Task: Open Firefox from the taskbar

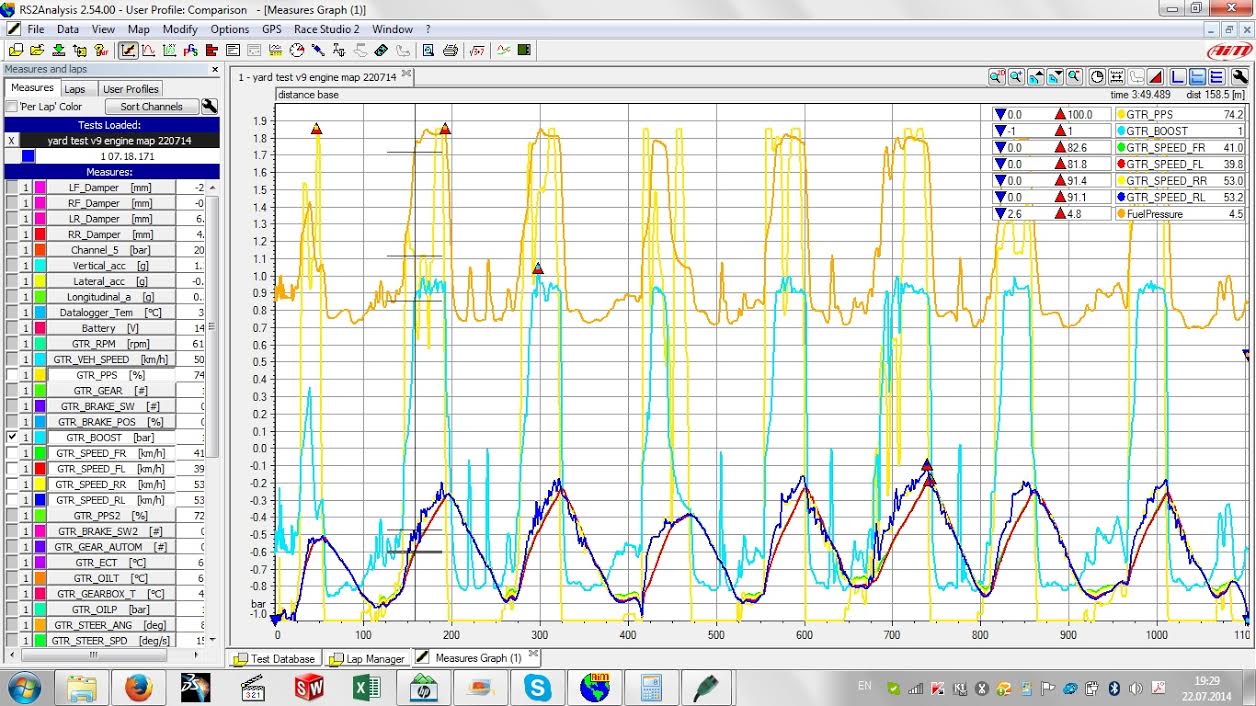Action: coord(138,688)
